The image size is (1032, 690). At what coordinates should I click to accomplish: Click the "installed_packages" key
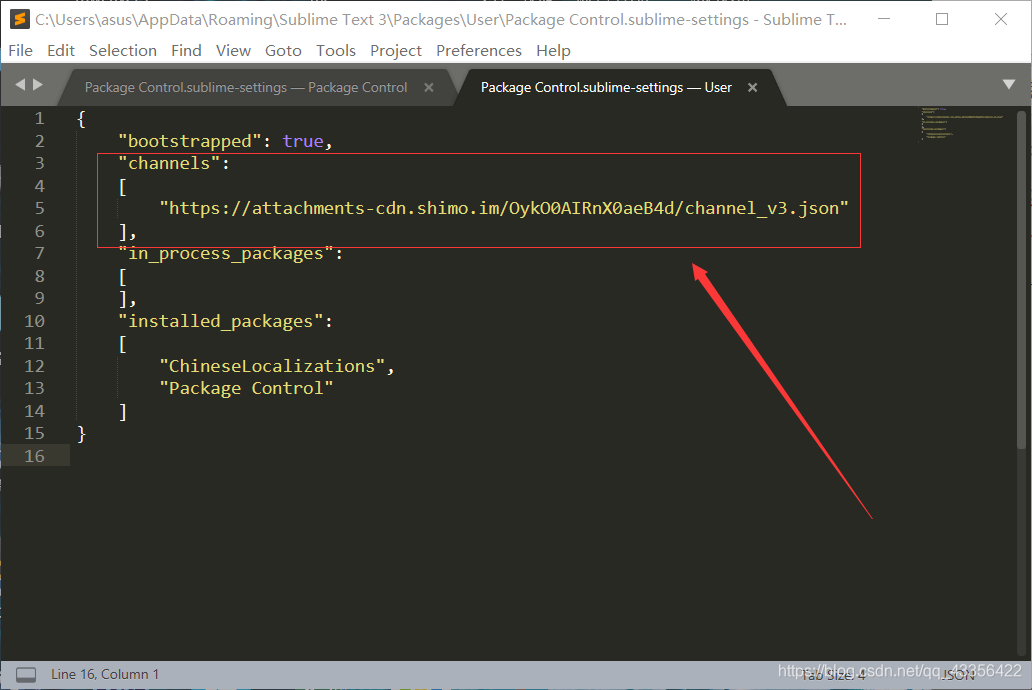pyautogui.click(x=220, y=321)
